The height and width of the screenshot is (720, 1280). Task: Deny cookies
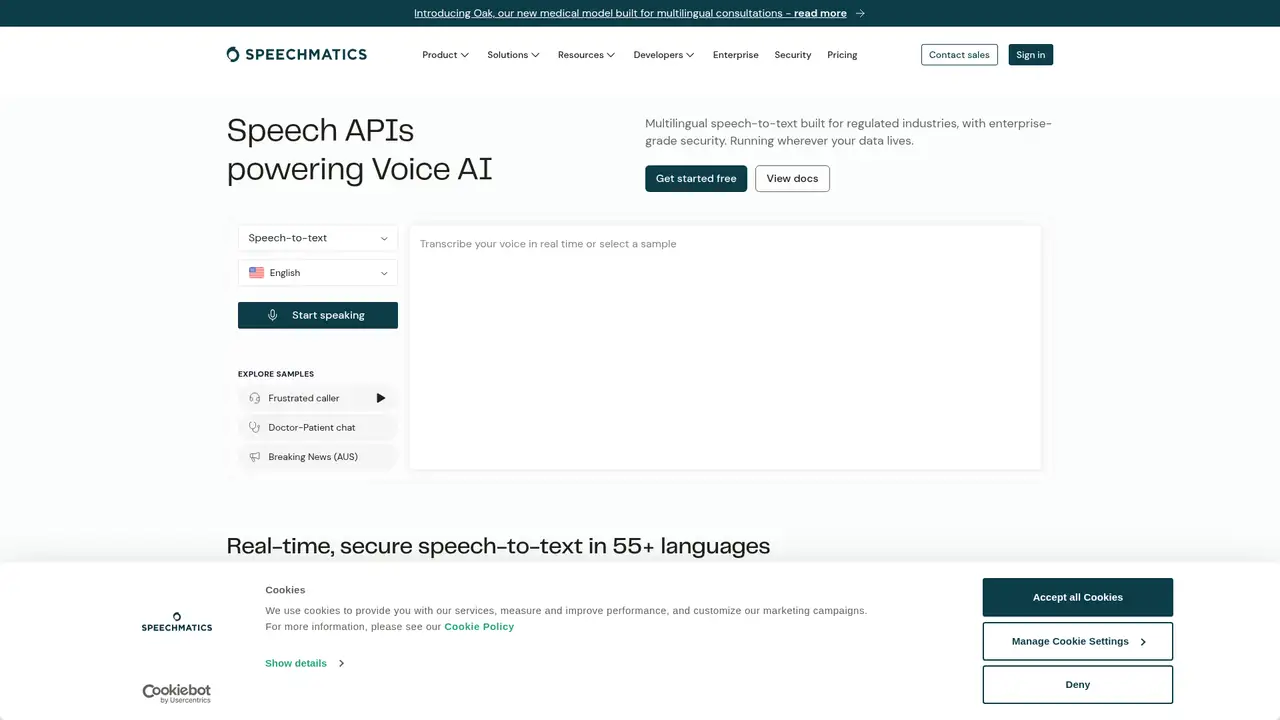tap(1078, 685)
